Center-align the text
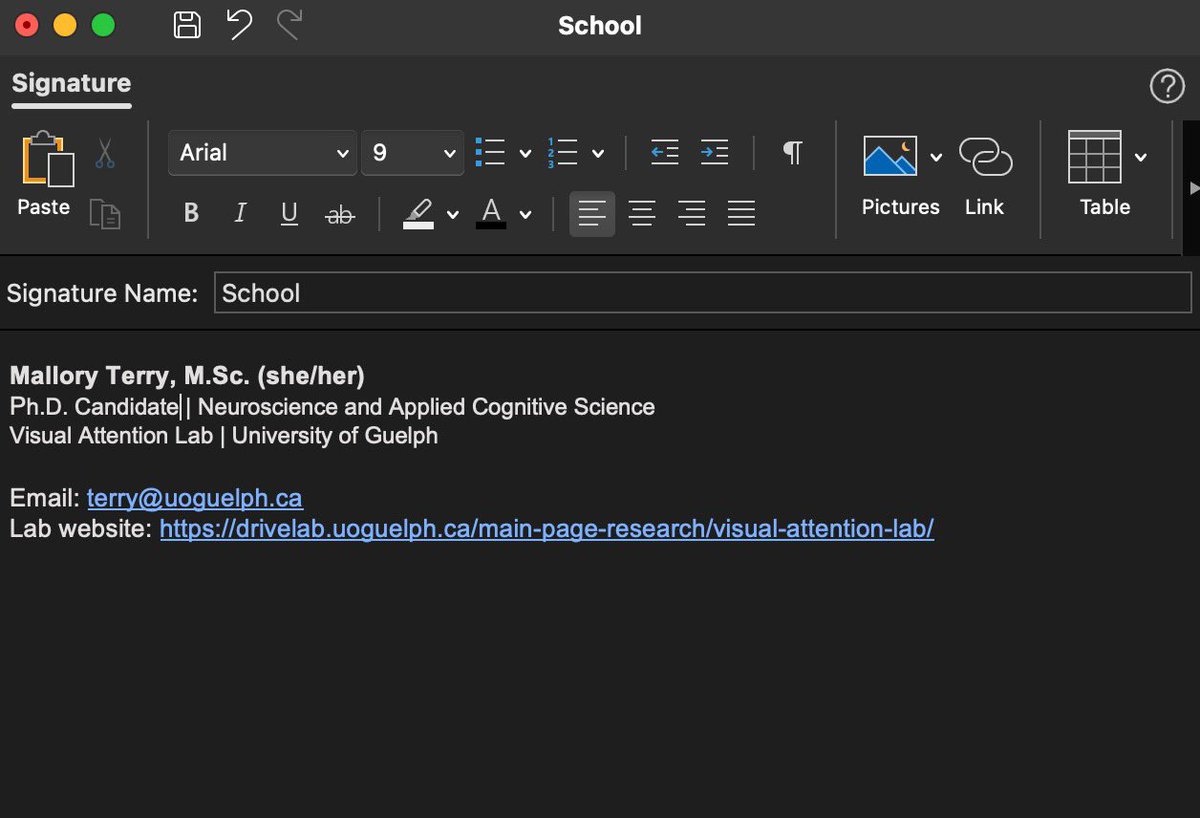Image resolution: width=1200 pixels, height=818 pixels. 642,213
